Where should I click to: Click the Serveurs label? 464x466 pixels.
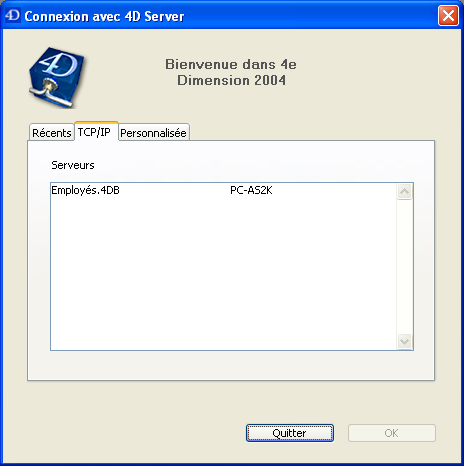(x=73, y=165)
